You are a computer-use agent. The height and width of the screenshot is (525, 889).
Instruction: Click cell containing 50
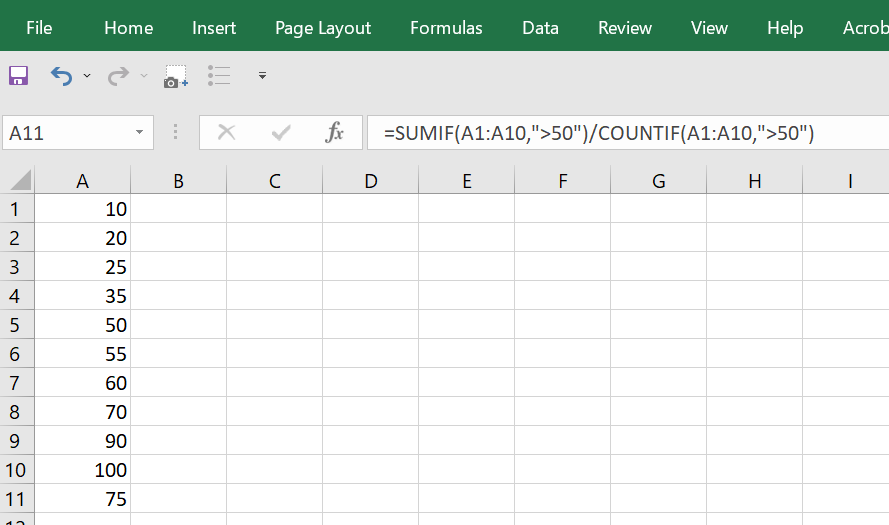(82, 324)
